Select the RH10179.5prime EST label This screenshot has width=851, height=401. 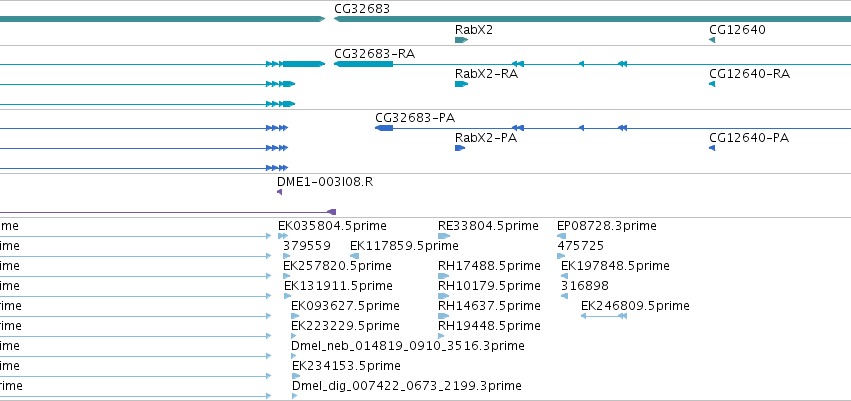[x=490, y=286]
